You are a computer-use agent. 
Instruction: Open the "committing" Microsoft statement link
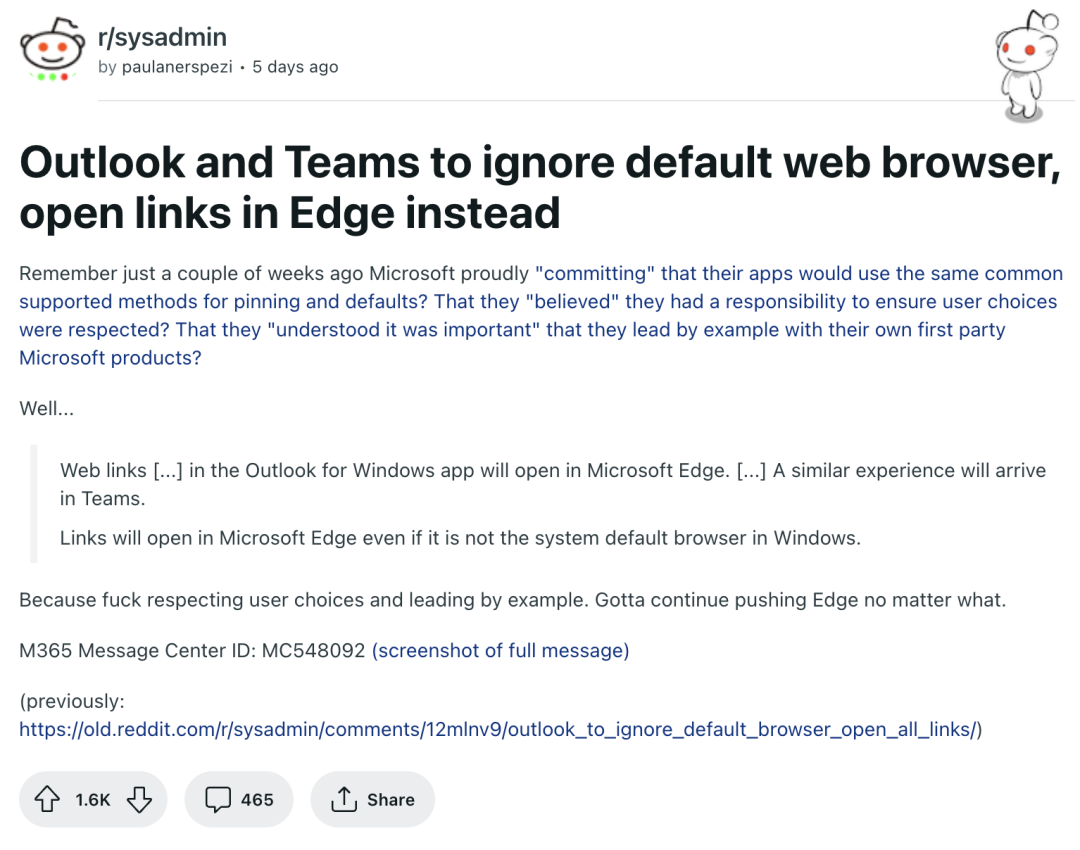click(x=541, y=315)
